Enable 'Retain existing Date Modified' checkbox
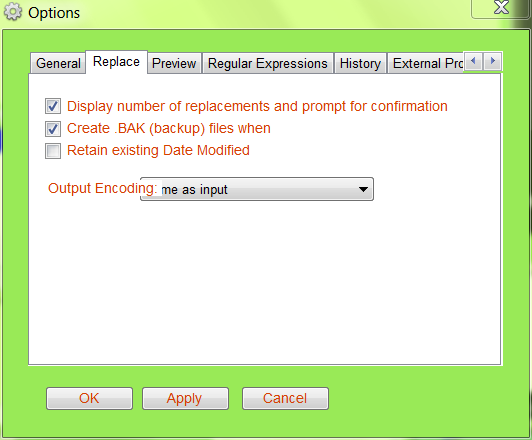This screenshot has width=532, height=440. pyautogui.click(x=53, y=151)
